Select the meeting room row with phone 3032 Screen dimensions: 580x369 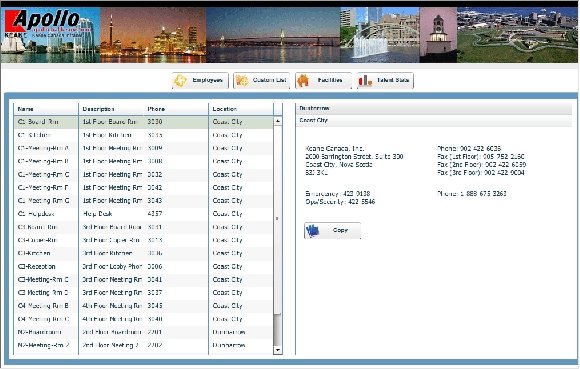coord(143,175)
